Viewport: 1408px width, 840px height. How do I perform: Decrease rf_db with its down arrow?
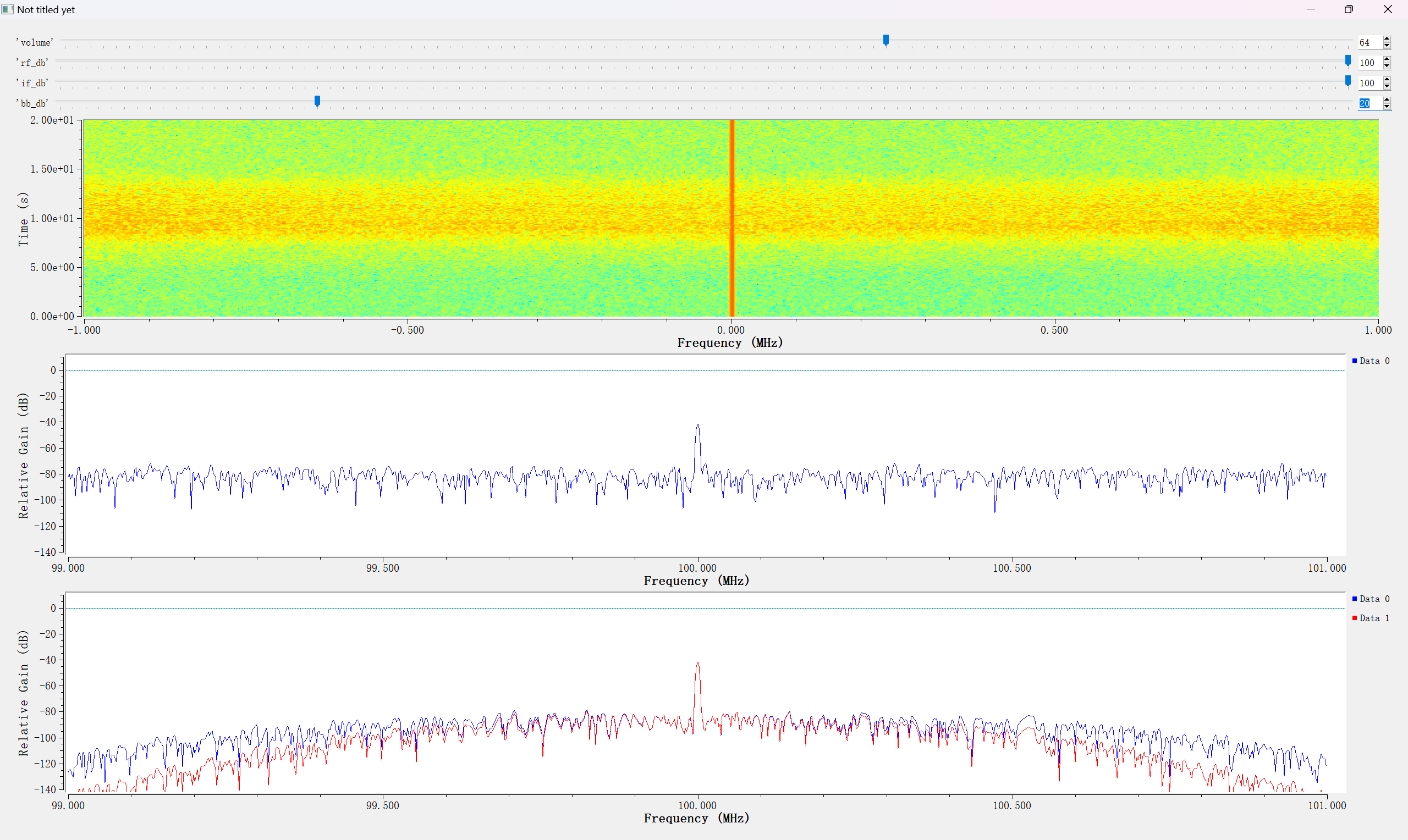coord(1387,65)
